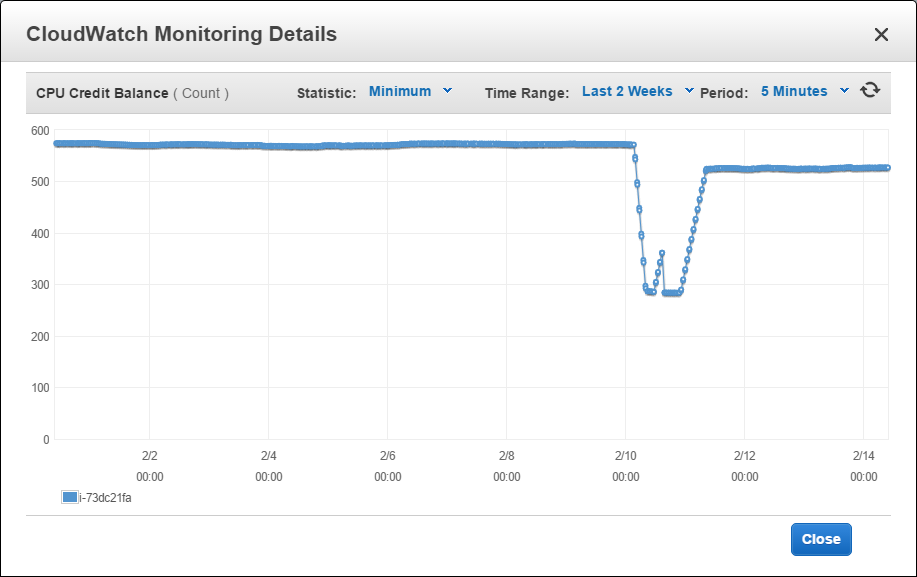The width and height of the screenshot is (917, 577).
Task: Click the 2/12 date axis label
Action: tap(744, 455)
